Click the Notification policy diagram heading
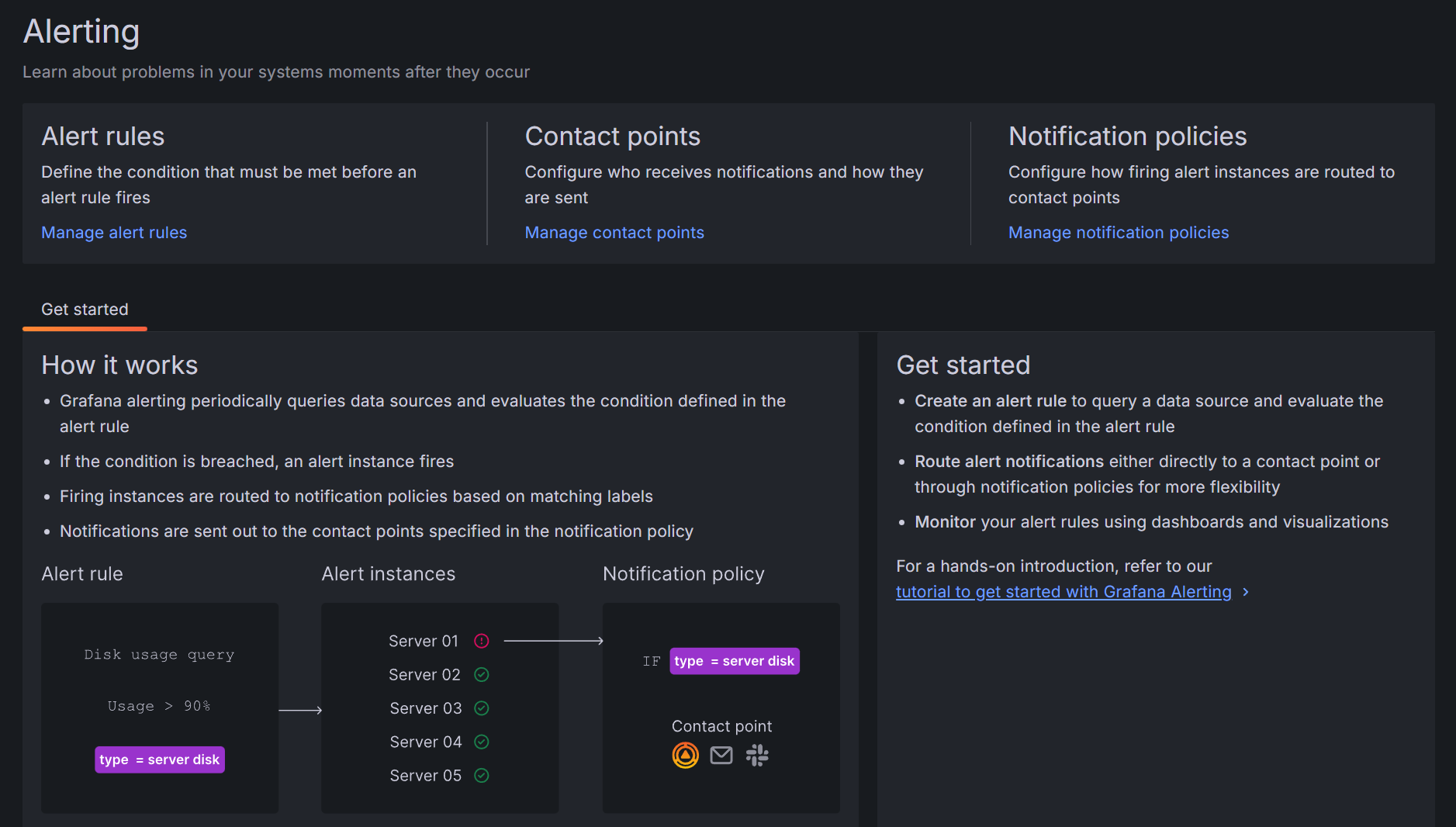1456x827 pixels. click(683, 574)
